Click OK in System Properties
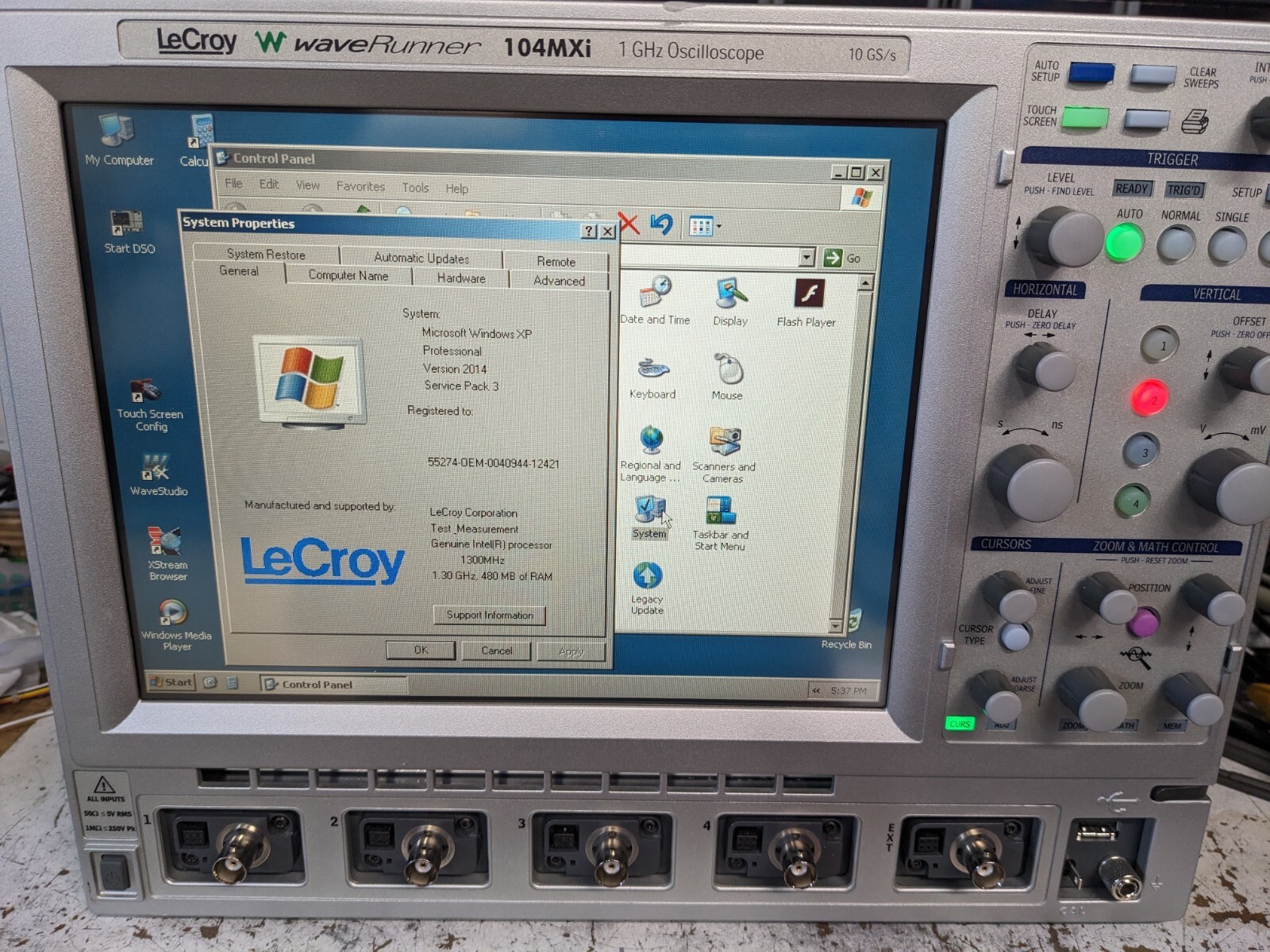 pos(421,650)
